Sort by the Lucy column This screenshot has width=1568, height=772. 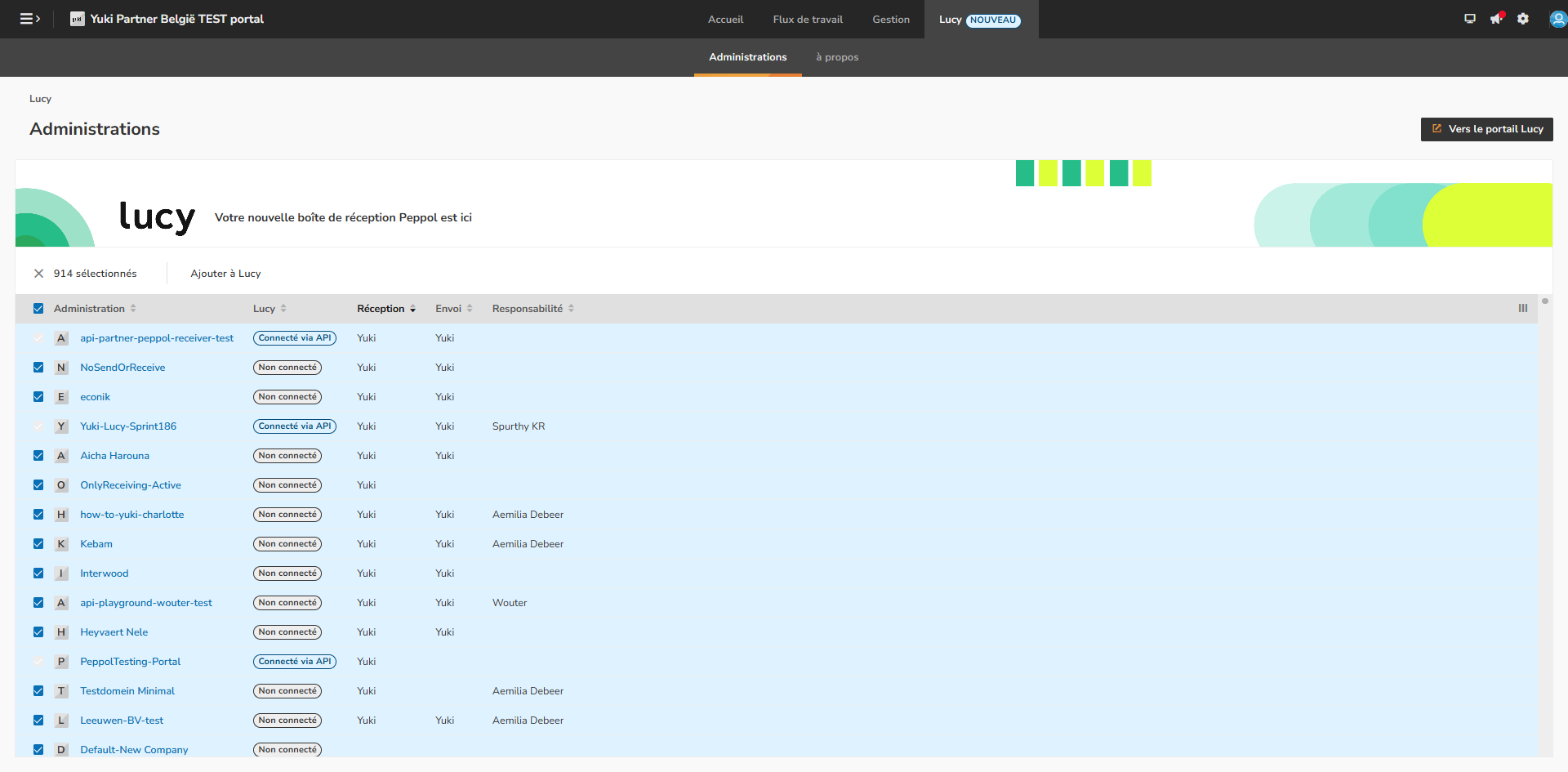pyautogui.click(x=269, y=309)
